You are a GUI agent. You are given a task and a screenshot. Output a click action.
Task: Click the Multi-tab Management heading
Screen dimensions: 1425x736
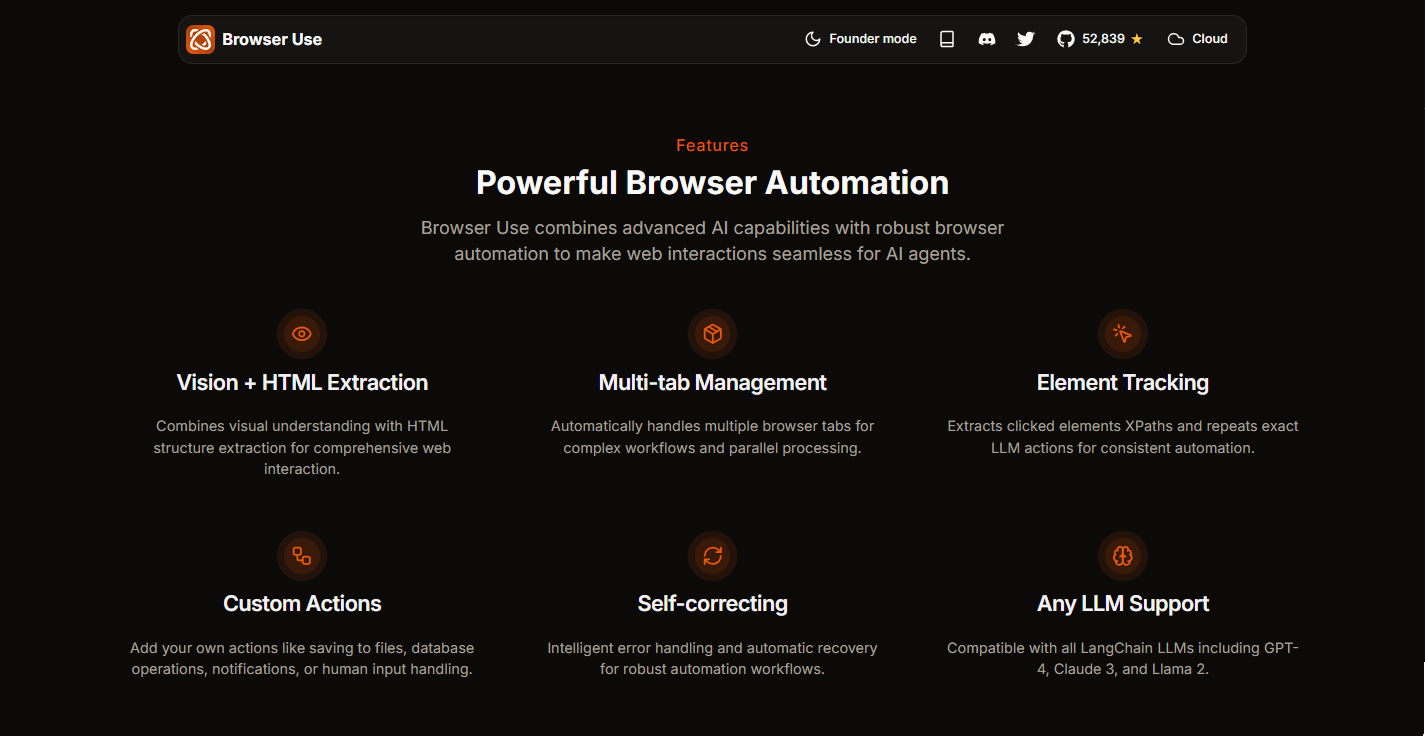713,383
